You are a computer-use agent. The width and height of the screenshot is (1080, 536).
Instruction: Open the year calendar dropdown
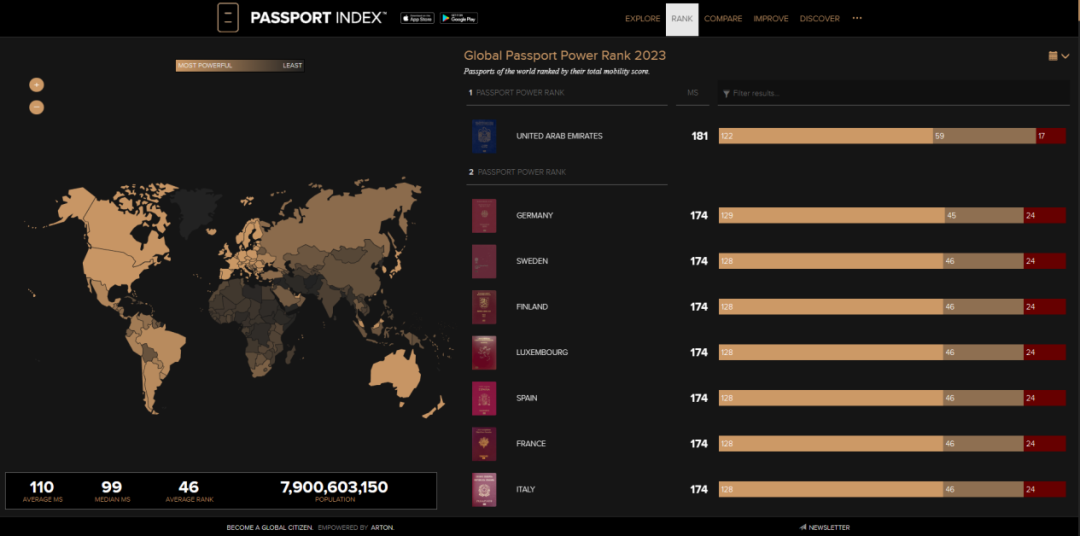1059,56
